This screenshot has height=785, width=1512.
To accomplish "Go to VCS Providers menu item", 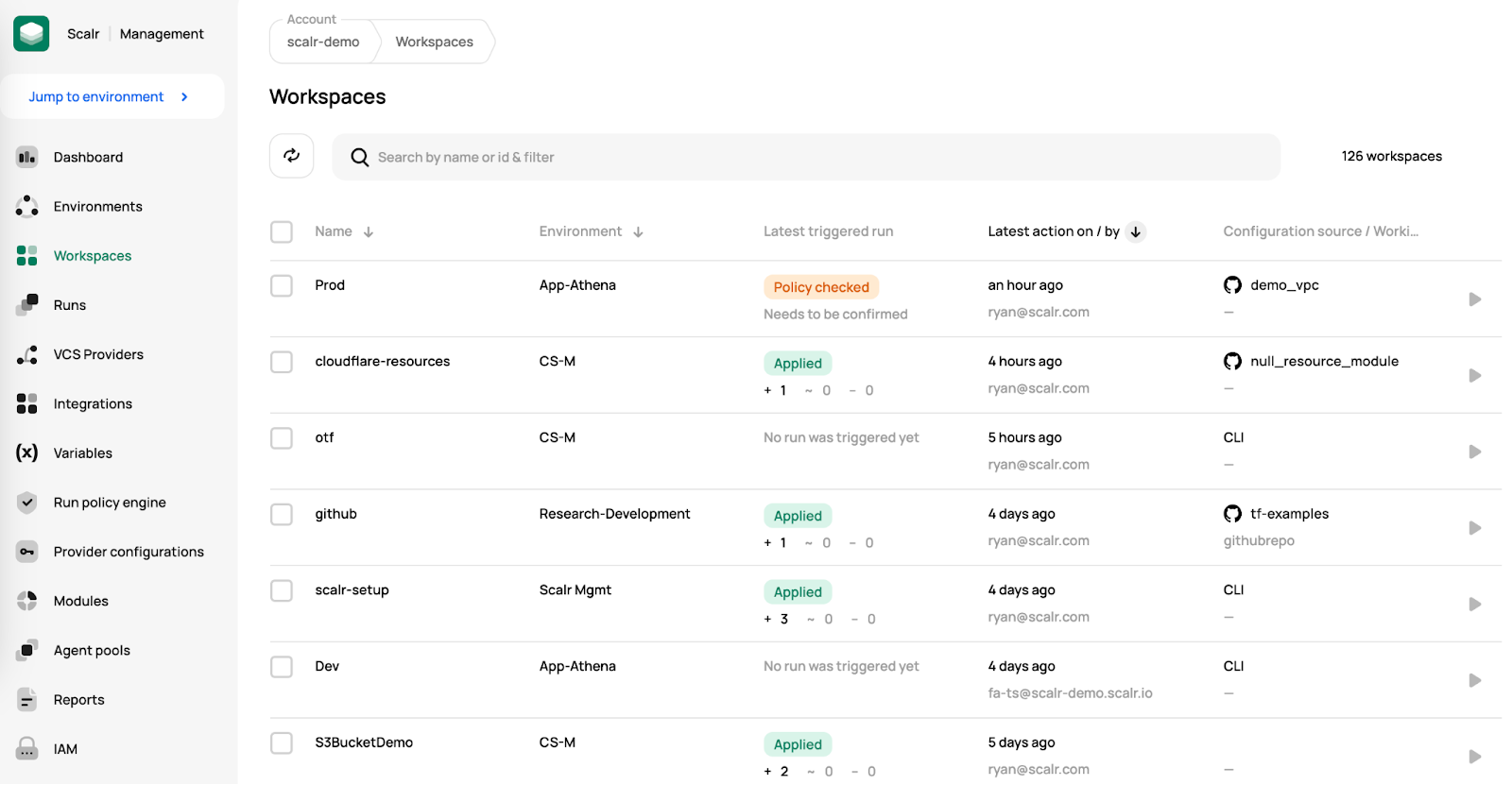I will (98, 354).
